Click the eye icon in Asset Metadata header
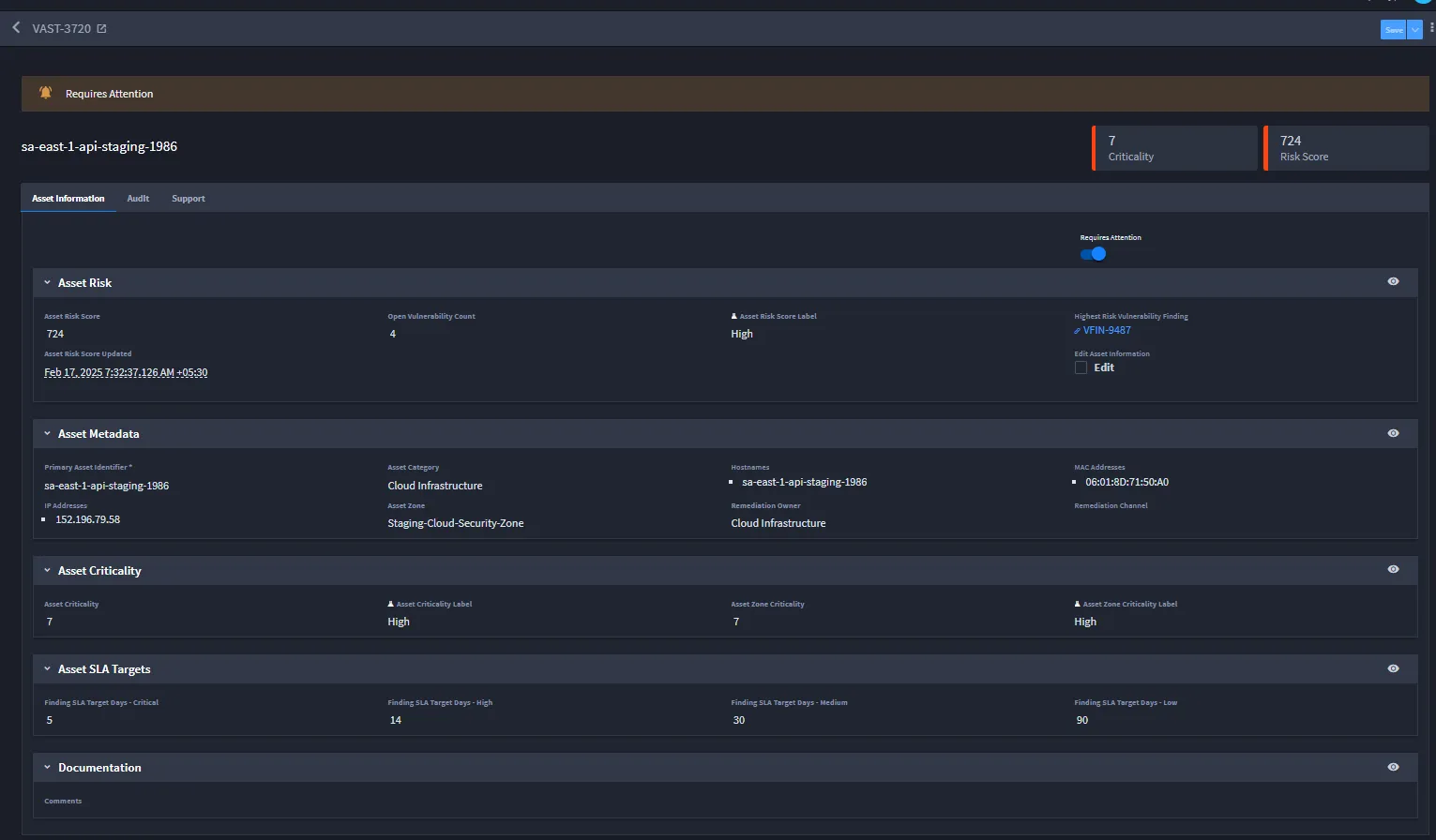Viewport: 1436px width, 840px height. [1393, 433]
